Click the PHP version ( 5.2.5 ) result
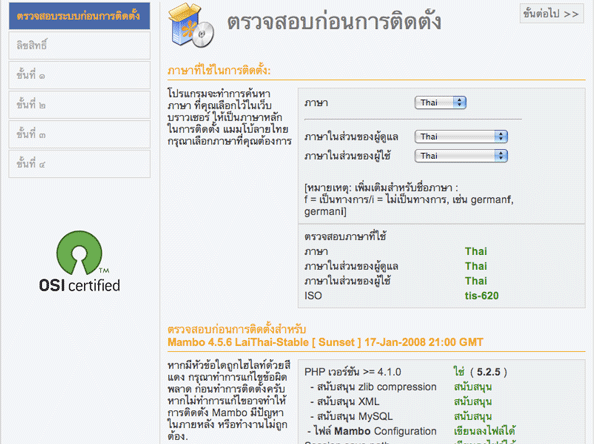Screen dimensions: 600x444 [477, 370]
